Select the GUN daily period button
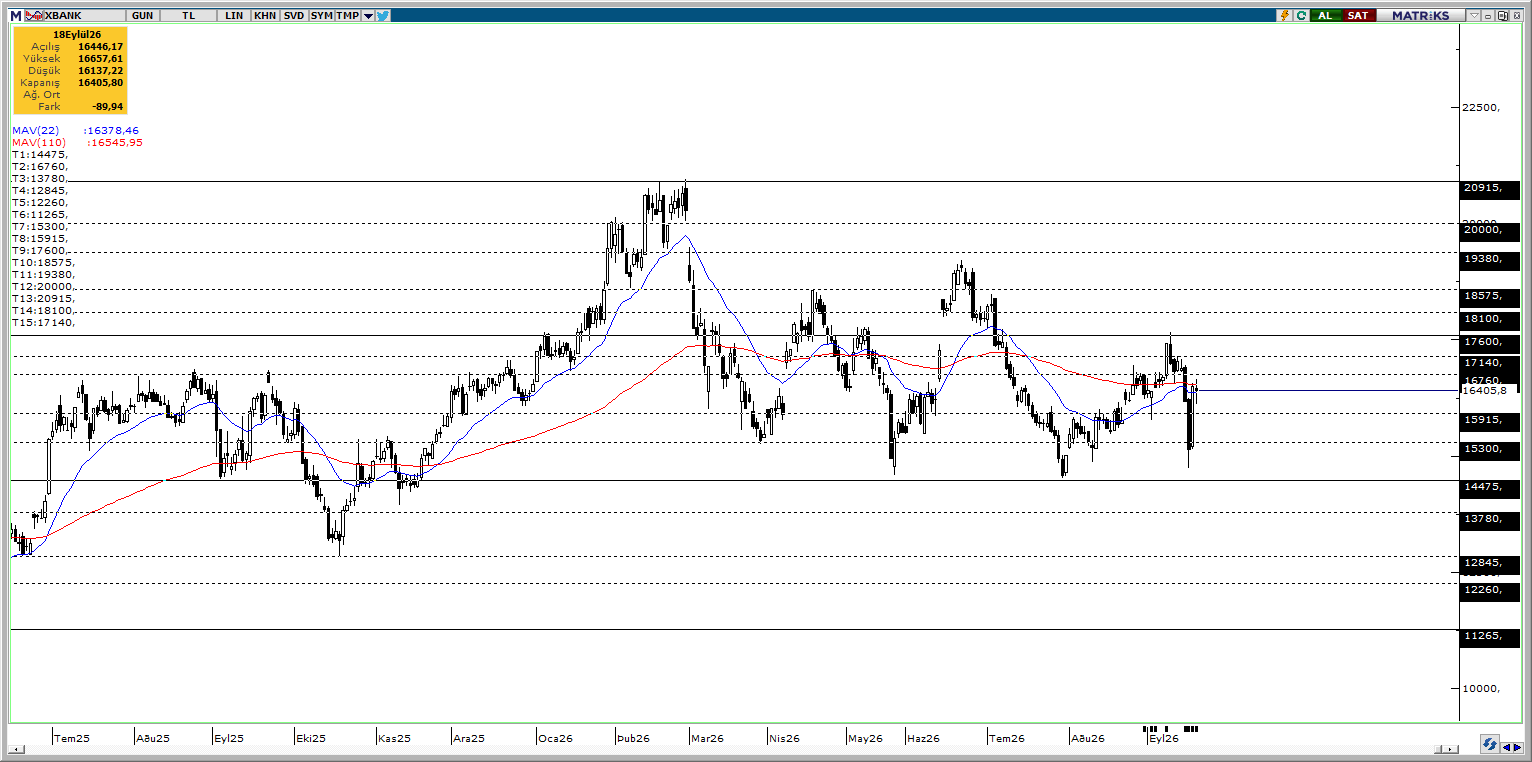Viewport: 1532px width, 762px height. pyautogui.click(x=142, y=16)
